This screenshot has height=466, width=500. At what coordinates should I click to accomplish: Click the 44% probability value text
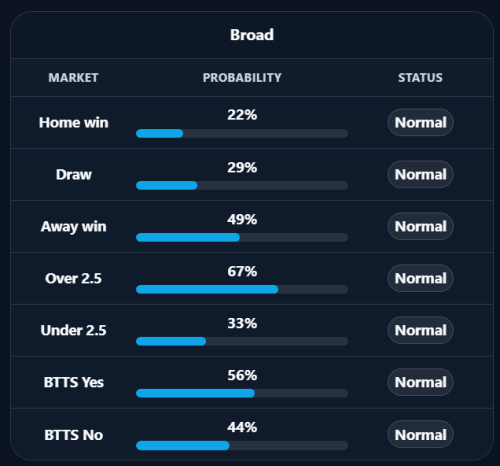tap(242, 427)
